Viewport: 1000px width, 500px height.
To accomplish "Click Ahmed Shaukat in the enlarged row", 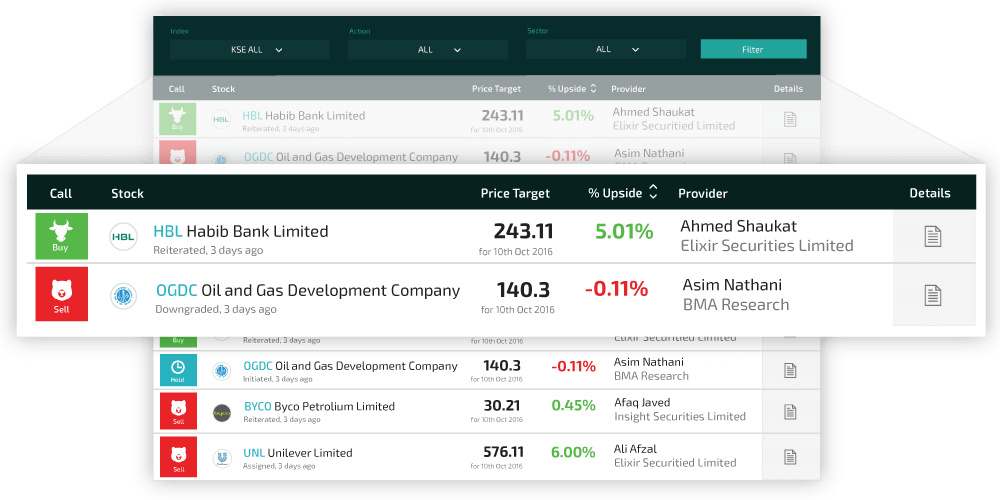I will pyautogui.click(x=739, y=226).
